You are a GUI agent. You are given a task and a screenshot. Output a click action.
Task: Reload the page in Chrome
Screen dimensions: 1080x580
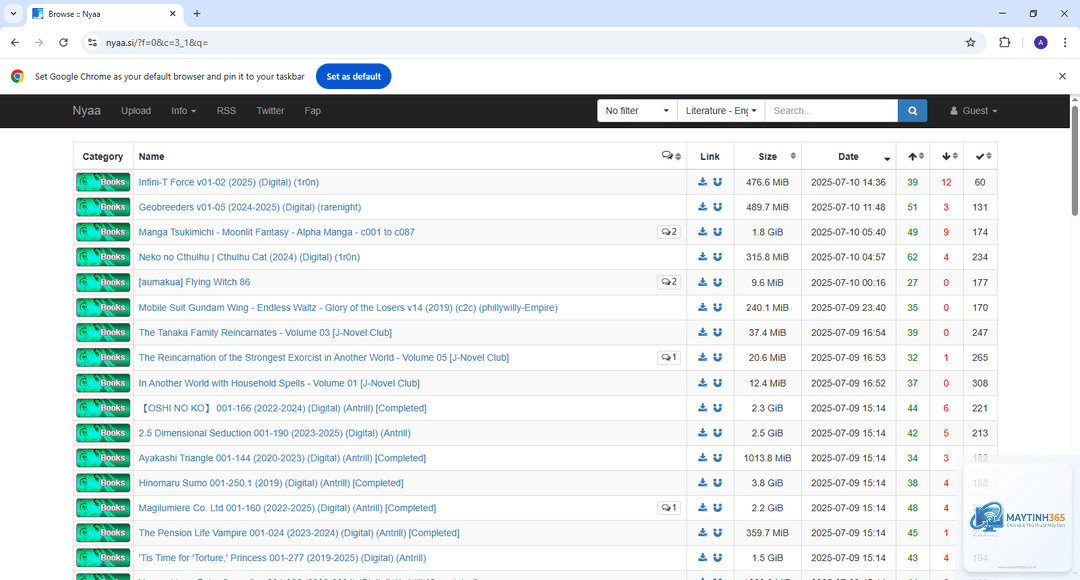[x=63, y=43]
